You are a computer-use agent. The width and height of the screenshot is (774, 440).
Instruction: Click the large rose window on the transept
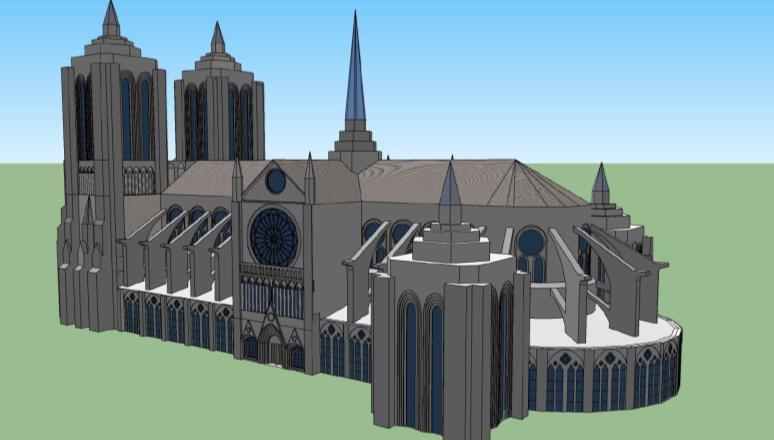coord(274,237)
